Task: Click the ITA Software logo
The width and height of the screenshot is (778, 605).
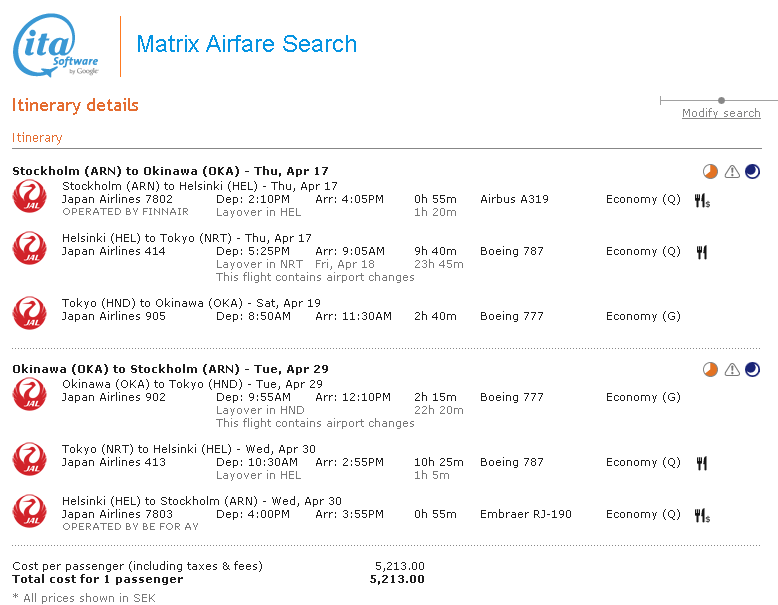Action: [x=56, y=46]
